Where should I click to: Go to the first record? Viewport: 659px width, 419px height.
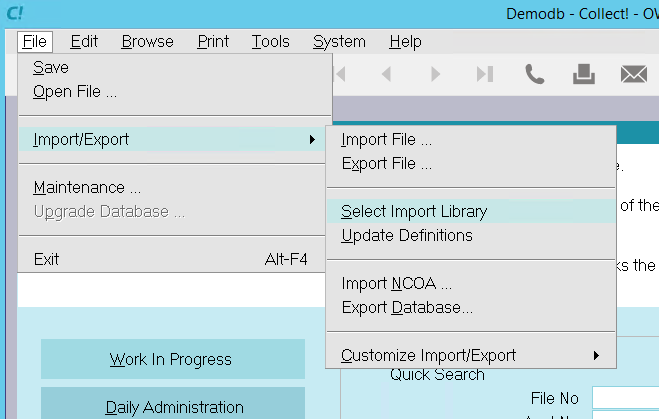340,74
